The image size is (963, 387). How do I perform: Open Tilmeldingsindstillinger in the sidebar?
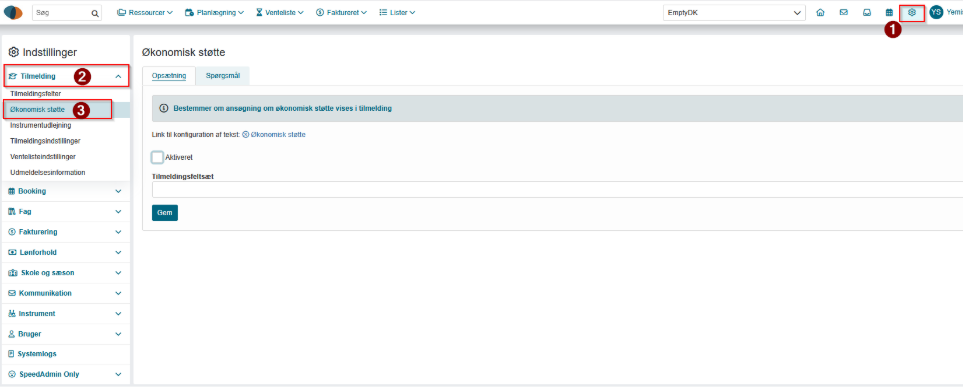point(45,141)
